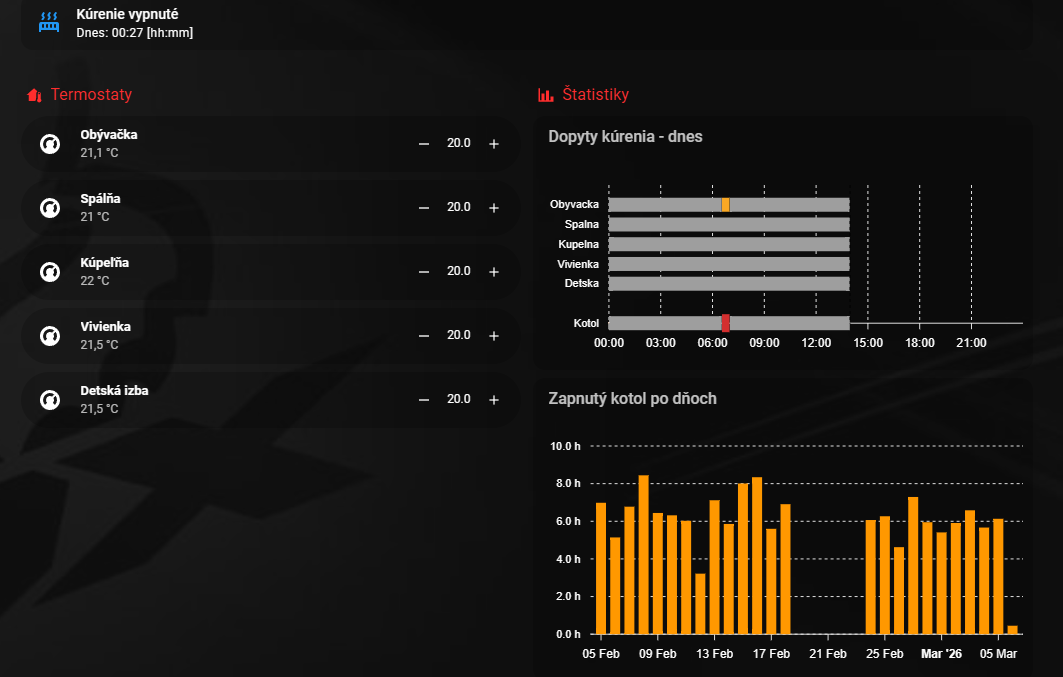This screenshot has height=677, width=1063.
Task: Open the Kúrenie vypnuté status card
Action: 134,23
